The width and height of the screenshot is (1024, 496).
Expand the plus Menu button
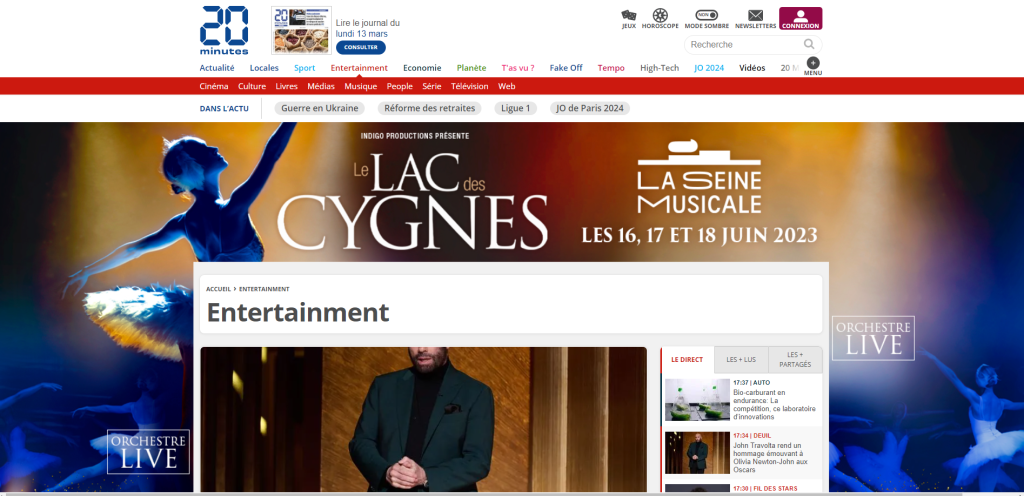[813, 67]
